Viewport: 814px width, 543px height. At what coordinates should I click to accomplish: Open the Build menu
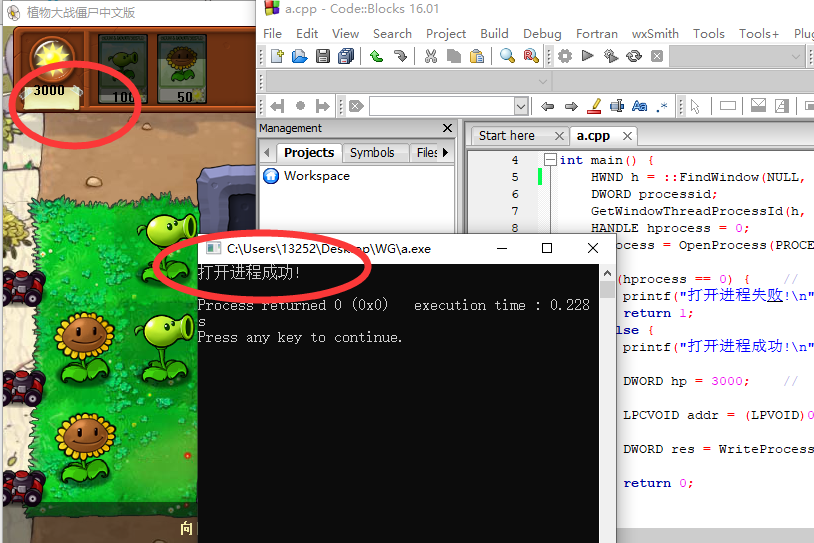point(494,34)
